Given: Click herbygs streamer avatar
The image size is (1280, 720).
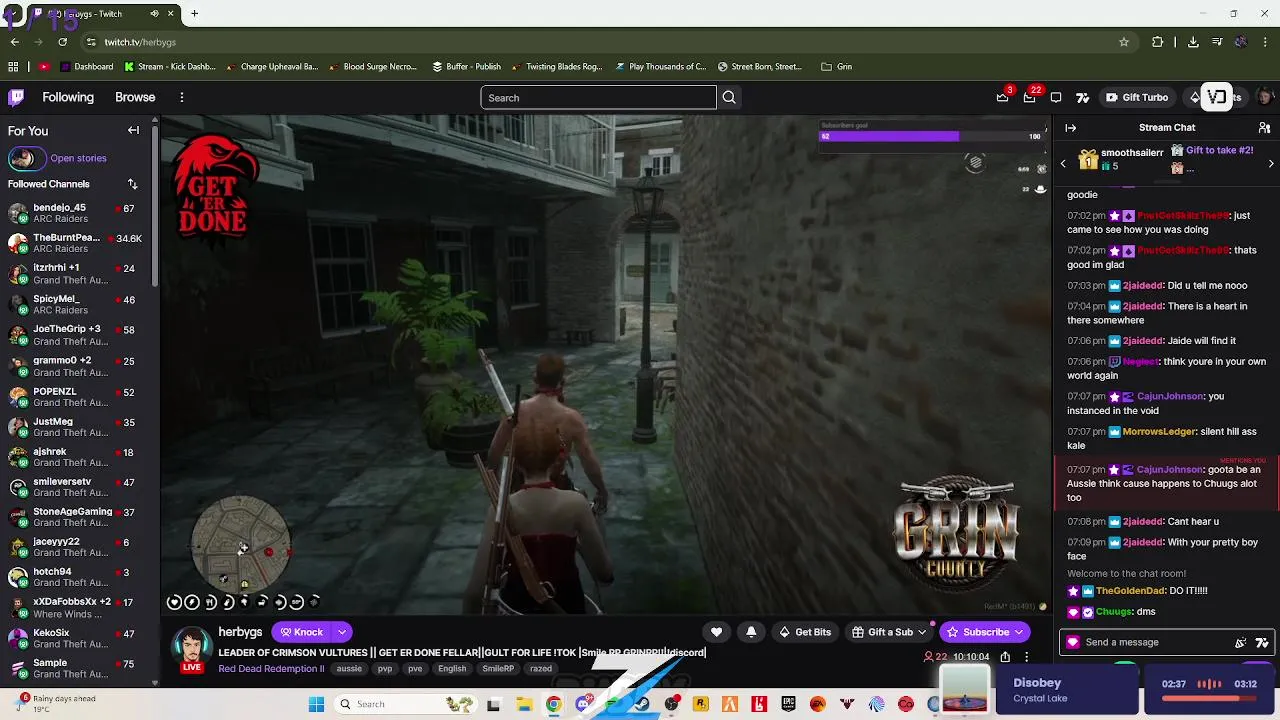Looking at the screenshot, I should tap(192, 647).
